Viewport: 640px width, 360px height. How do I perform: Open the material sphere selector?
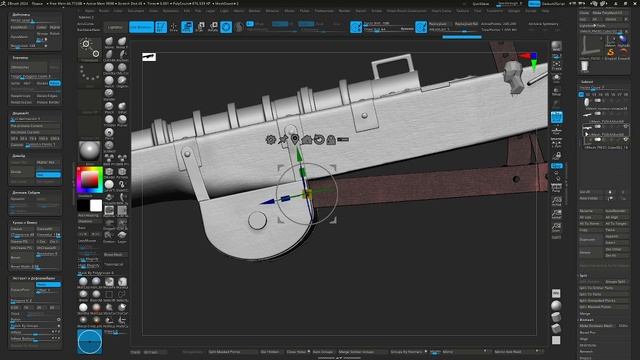(90, 151)
